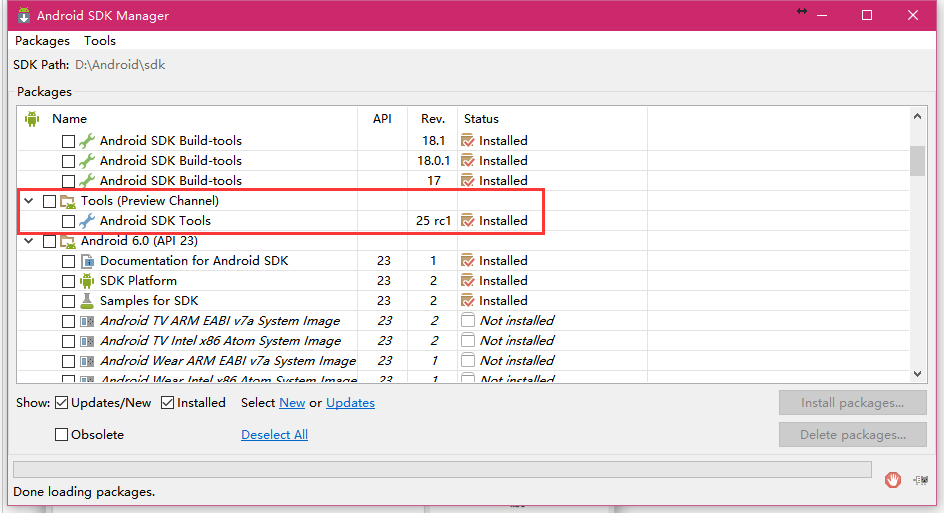Click the installed status icon for Documentation row

pos(467,261)
